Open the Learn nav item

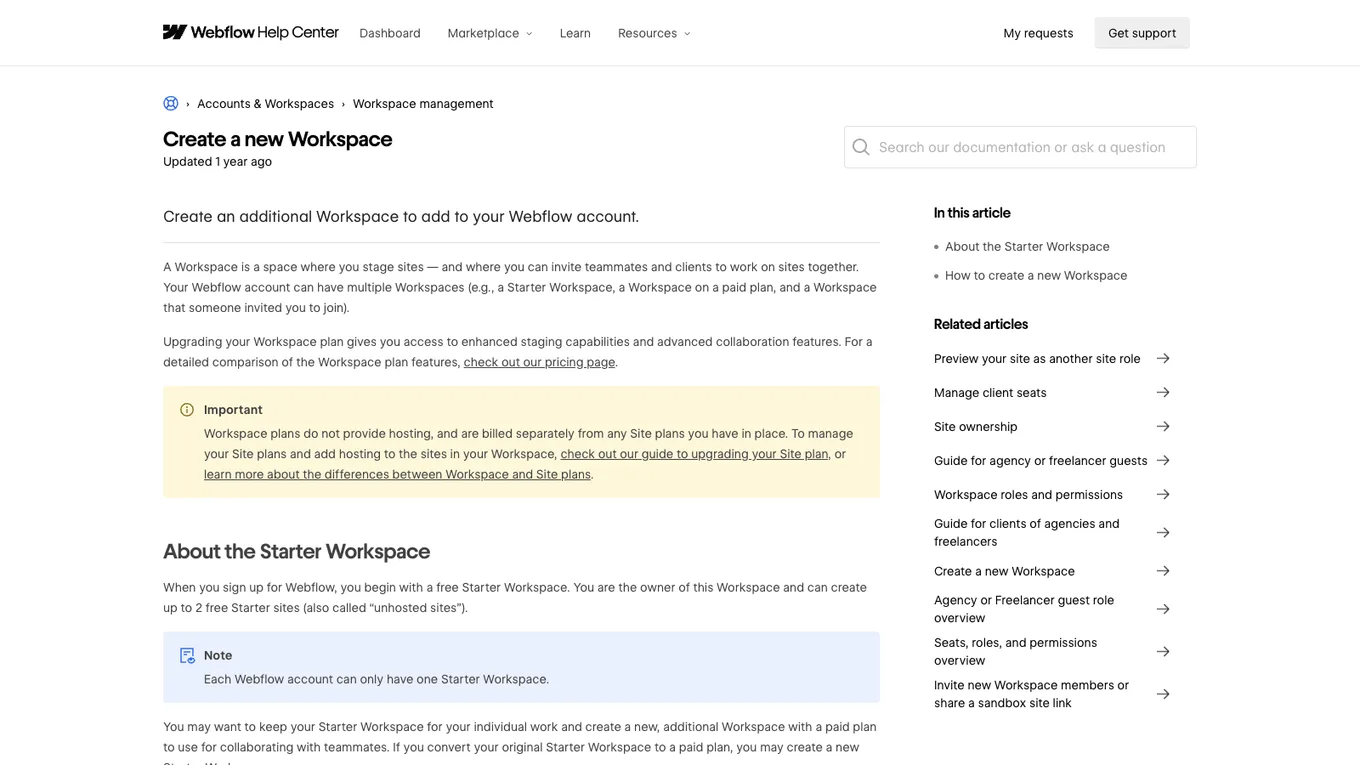pyautogui.click(x=575, y=33)
